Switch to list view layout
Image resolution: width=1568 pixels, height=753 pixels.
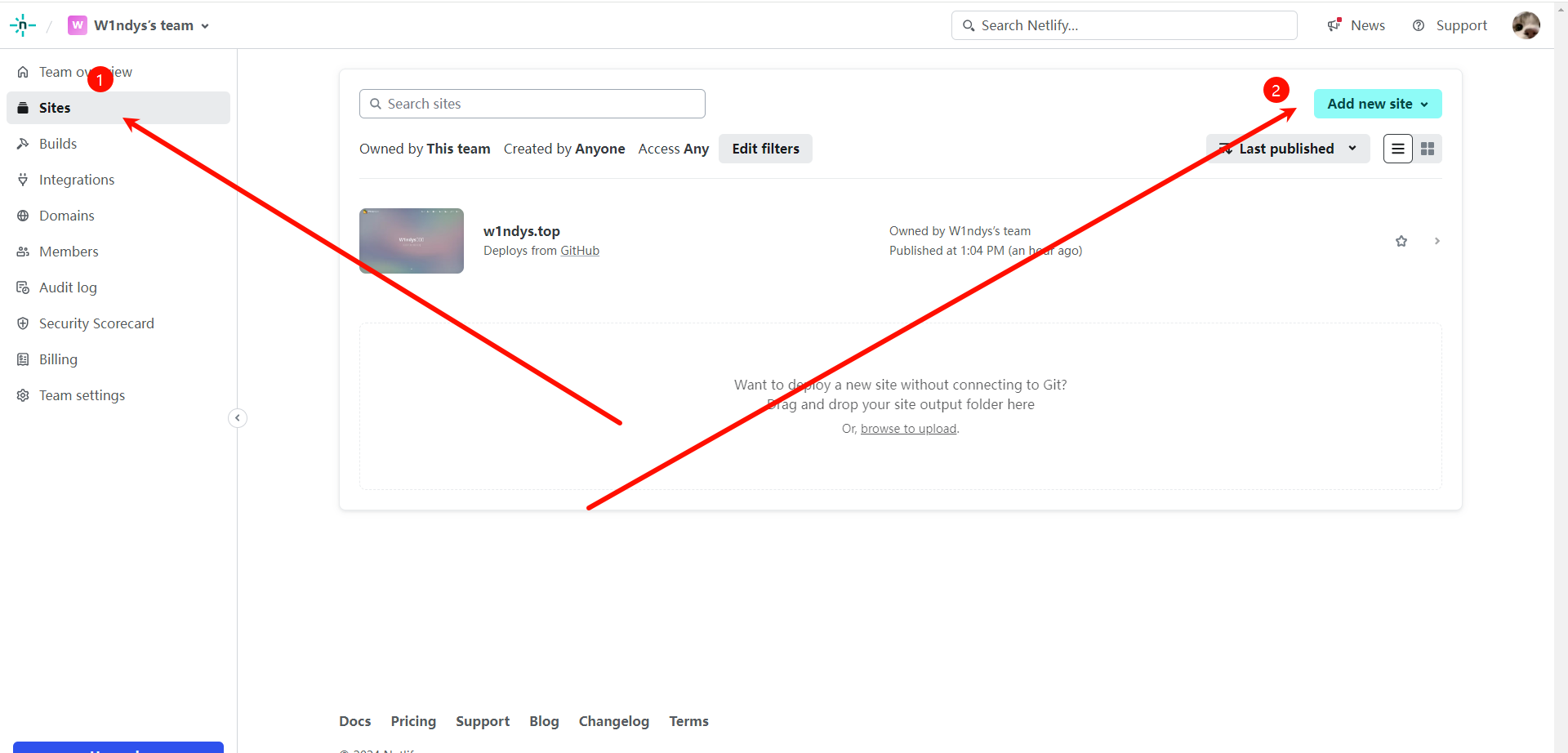1398,149
